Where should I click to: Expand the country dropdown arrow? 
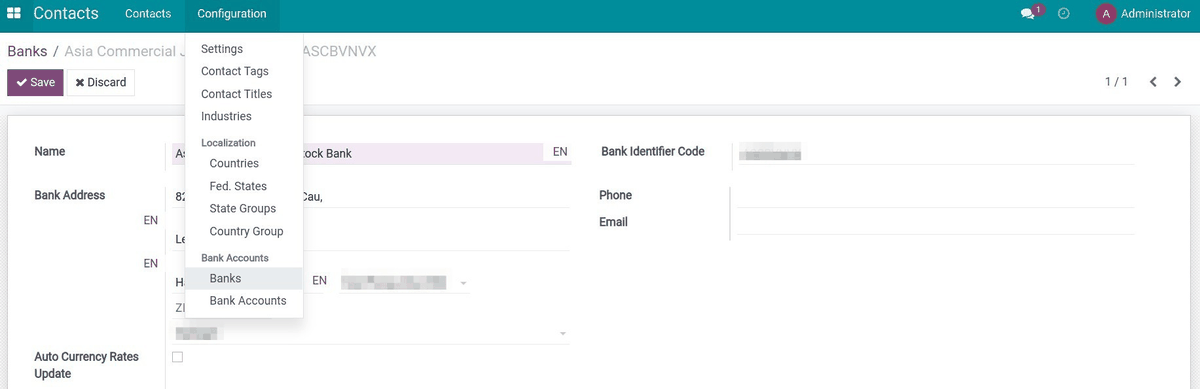[562, 333]
